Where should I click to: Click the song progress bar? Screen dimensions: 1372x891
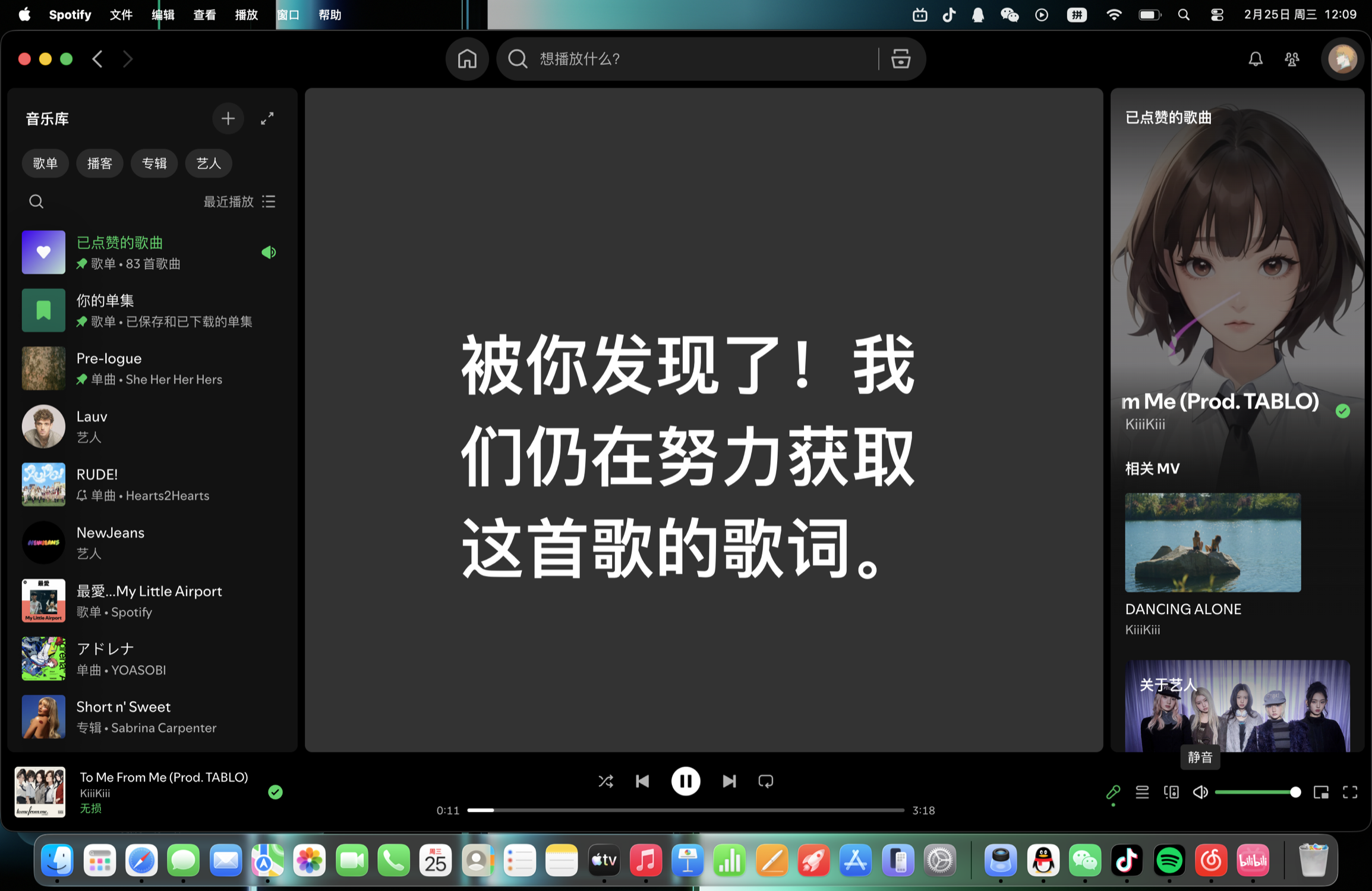click(x=685, y=810)
